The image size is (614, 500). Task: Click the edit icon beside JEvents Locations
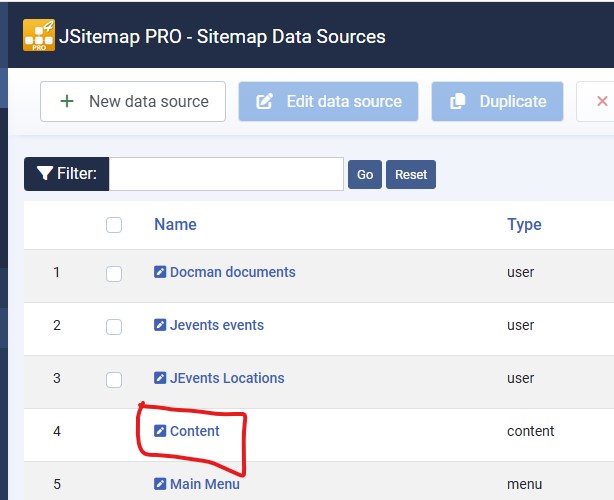pos(160,378)
